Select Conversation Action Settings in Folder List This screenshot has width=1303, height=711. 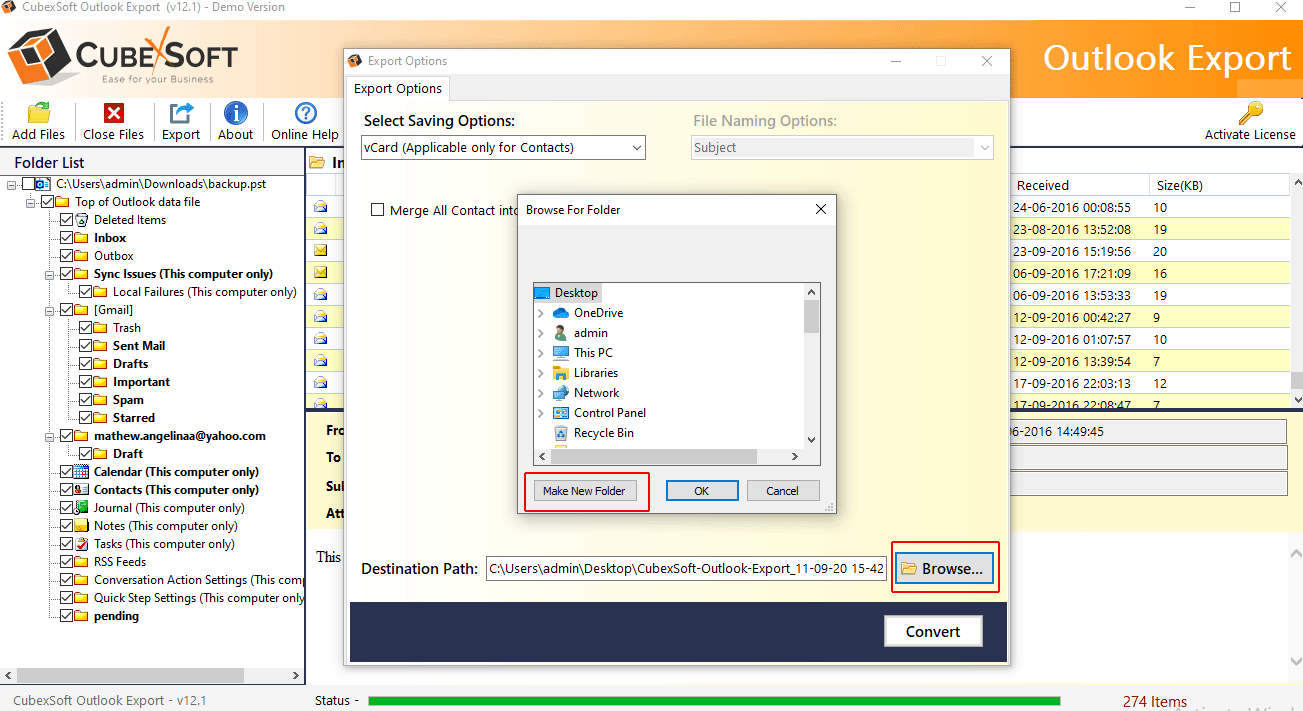[x=199, y=580]
